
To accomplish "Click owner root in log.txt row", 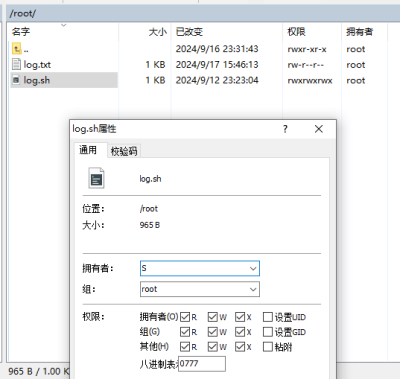I will (x=356, y=65).
